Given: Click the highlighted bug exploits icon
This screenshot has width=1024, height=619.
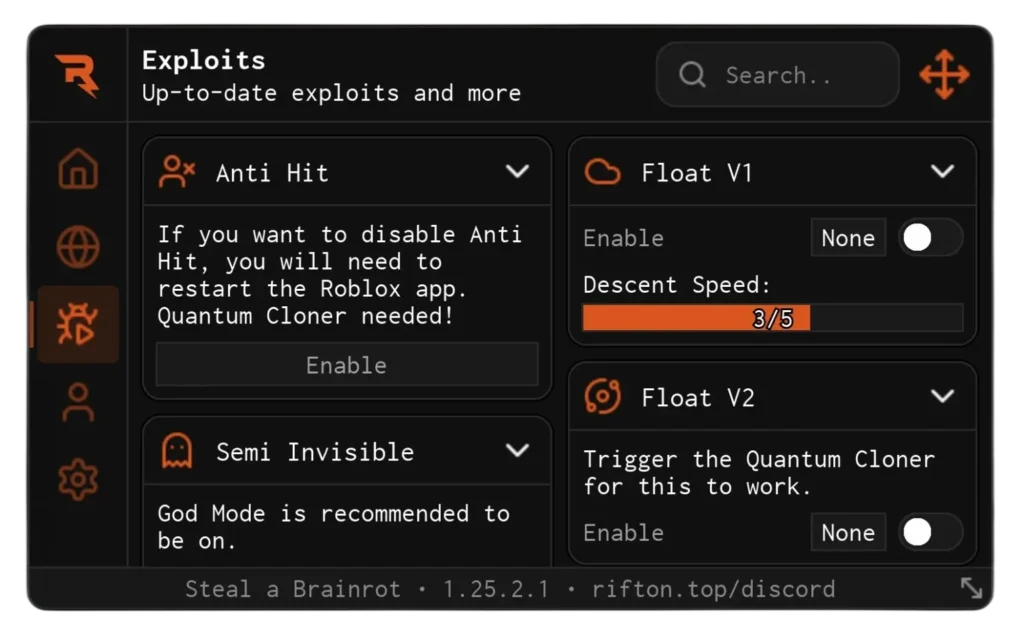Looking at the screenshot, I should click(78, 324).
